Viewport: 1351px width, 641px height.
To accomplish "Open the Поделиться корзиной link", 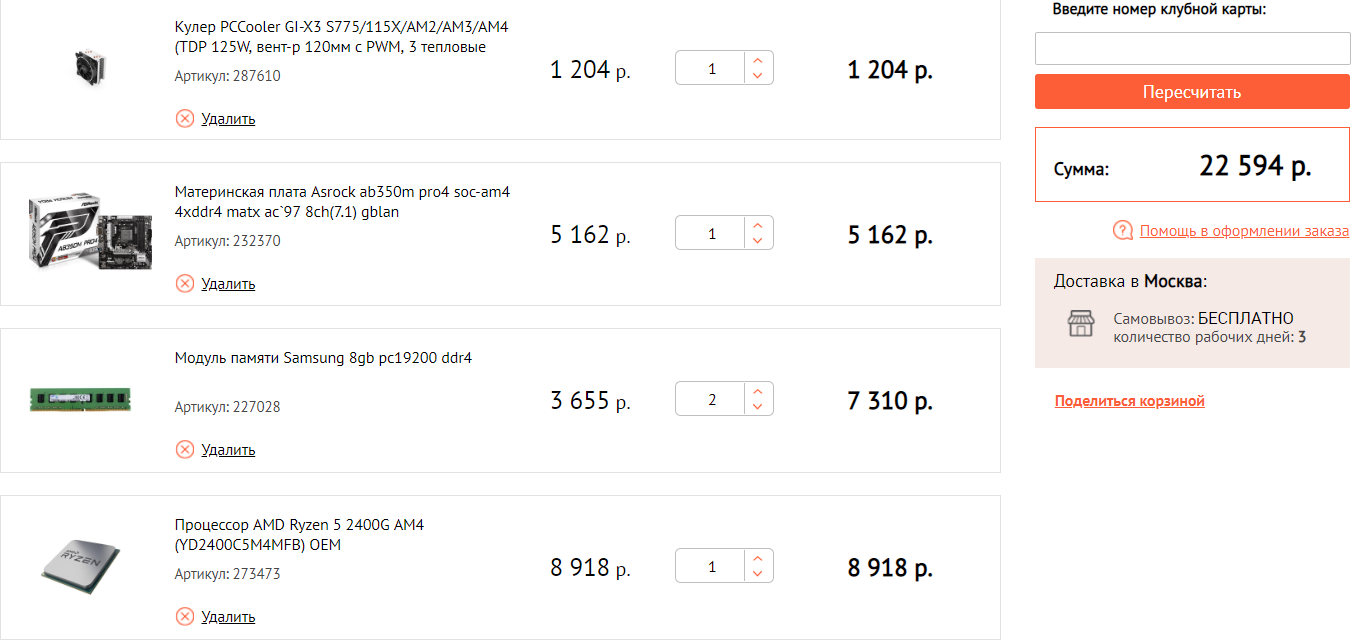I will (1129, 401).
